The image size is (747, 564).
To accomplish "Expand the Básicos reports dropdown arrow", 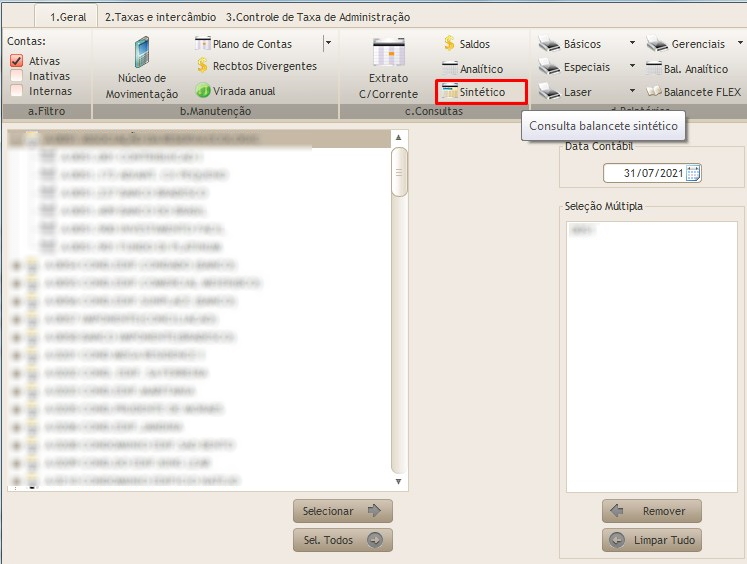I will tap(632, 44).
